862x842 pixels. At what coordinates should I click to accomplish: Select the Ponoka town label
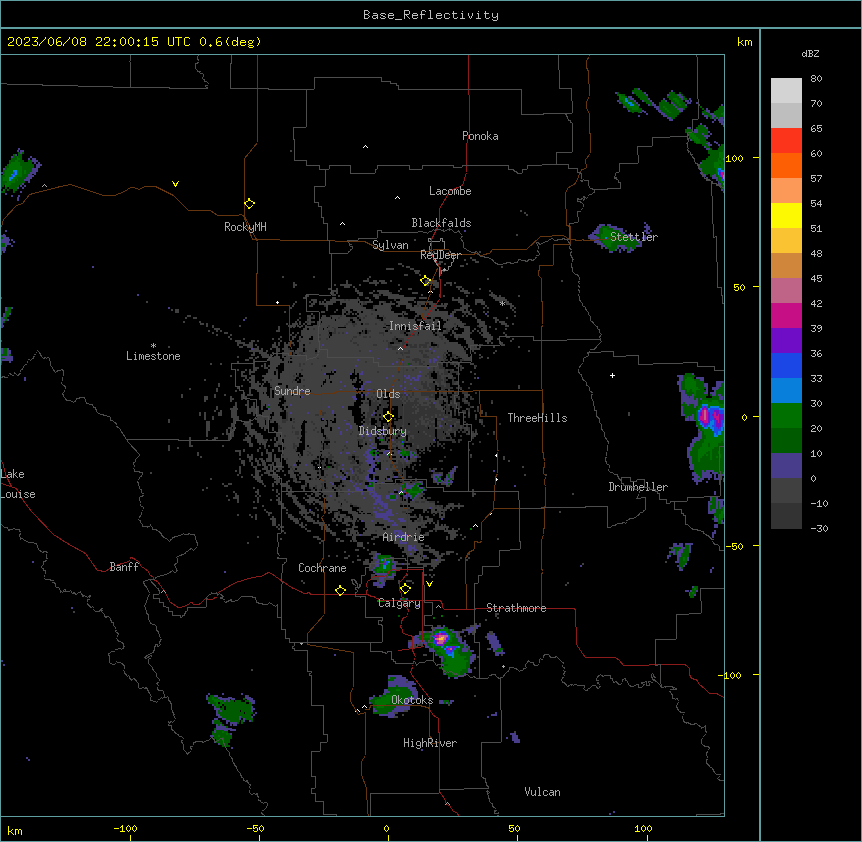click(480, 136)
